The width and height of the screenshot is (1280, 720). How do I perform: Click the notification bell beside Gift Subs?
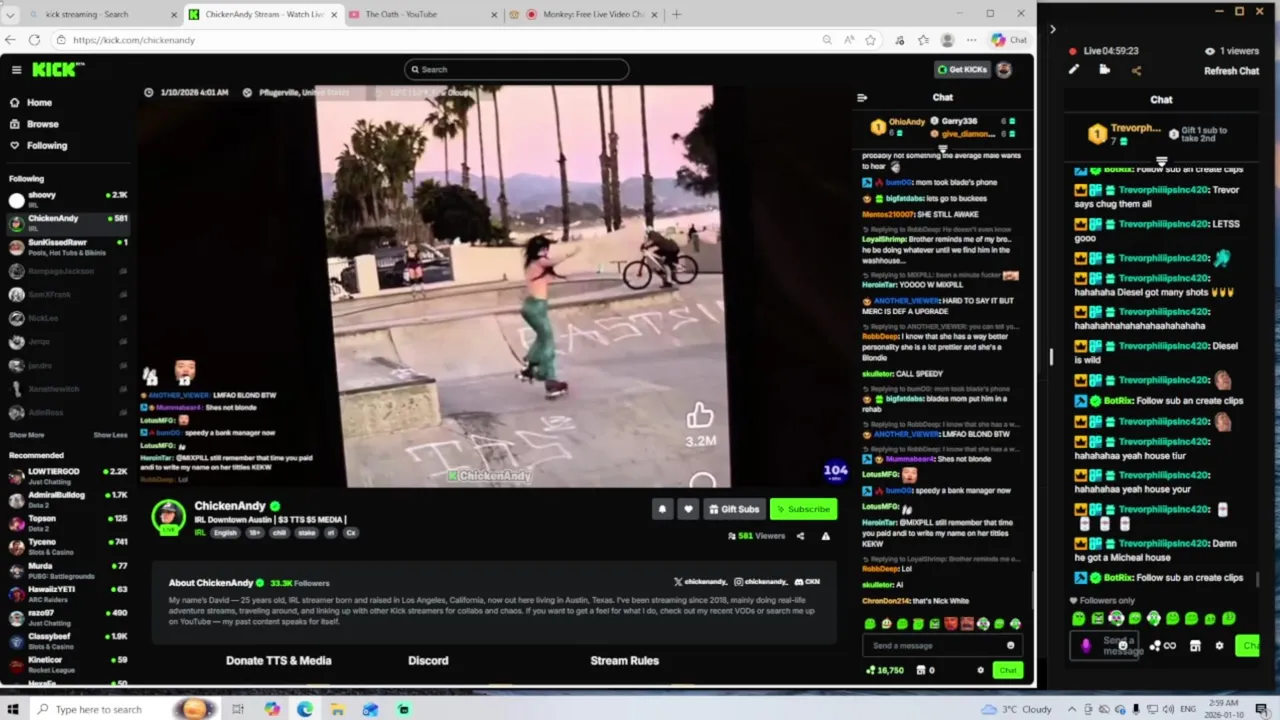[662, 509]
